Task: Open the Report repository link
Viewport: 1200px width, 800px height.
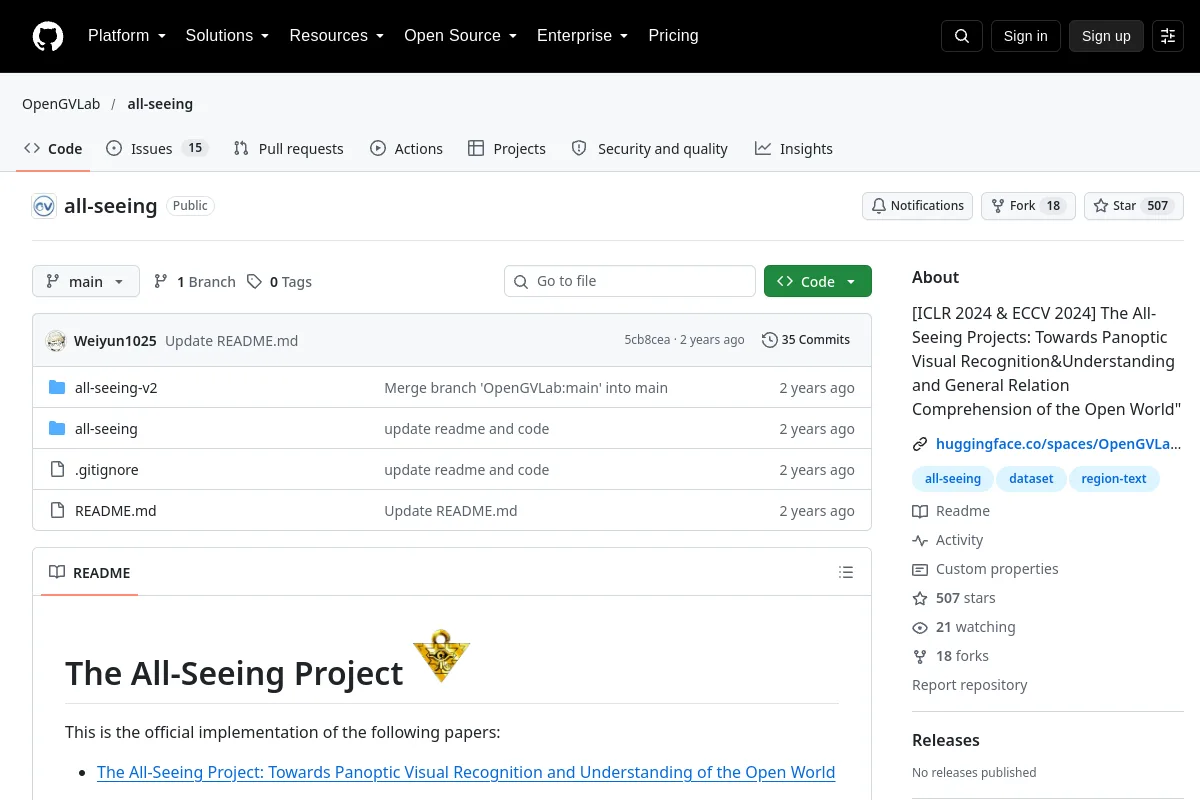Action: coord(970,685)
